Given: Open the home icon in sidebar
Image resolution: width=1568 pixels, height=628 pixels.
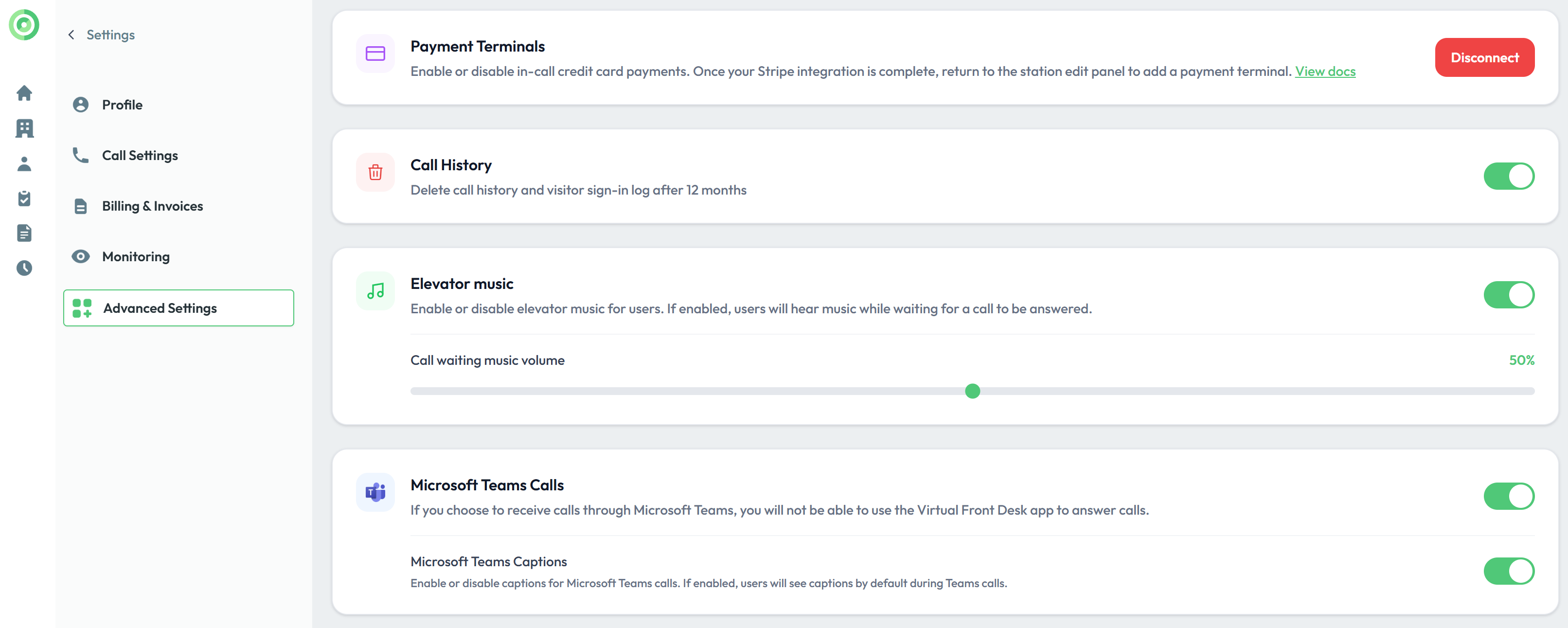Looking at the screenshot, I should point(24,93).
